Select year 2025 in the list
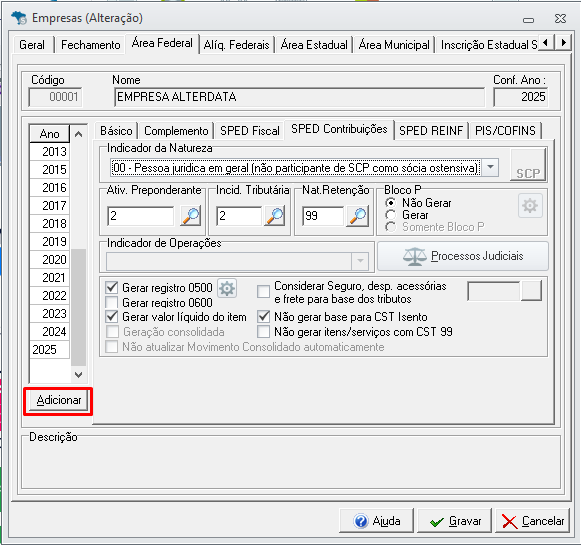 [49, 350]
